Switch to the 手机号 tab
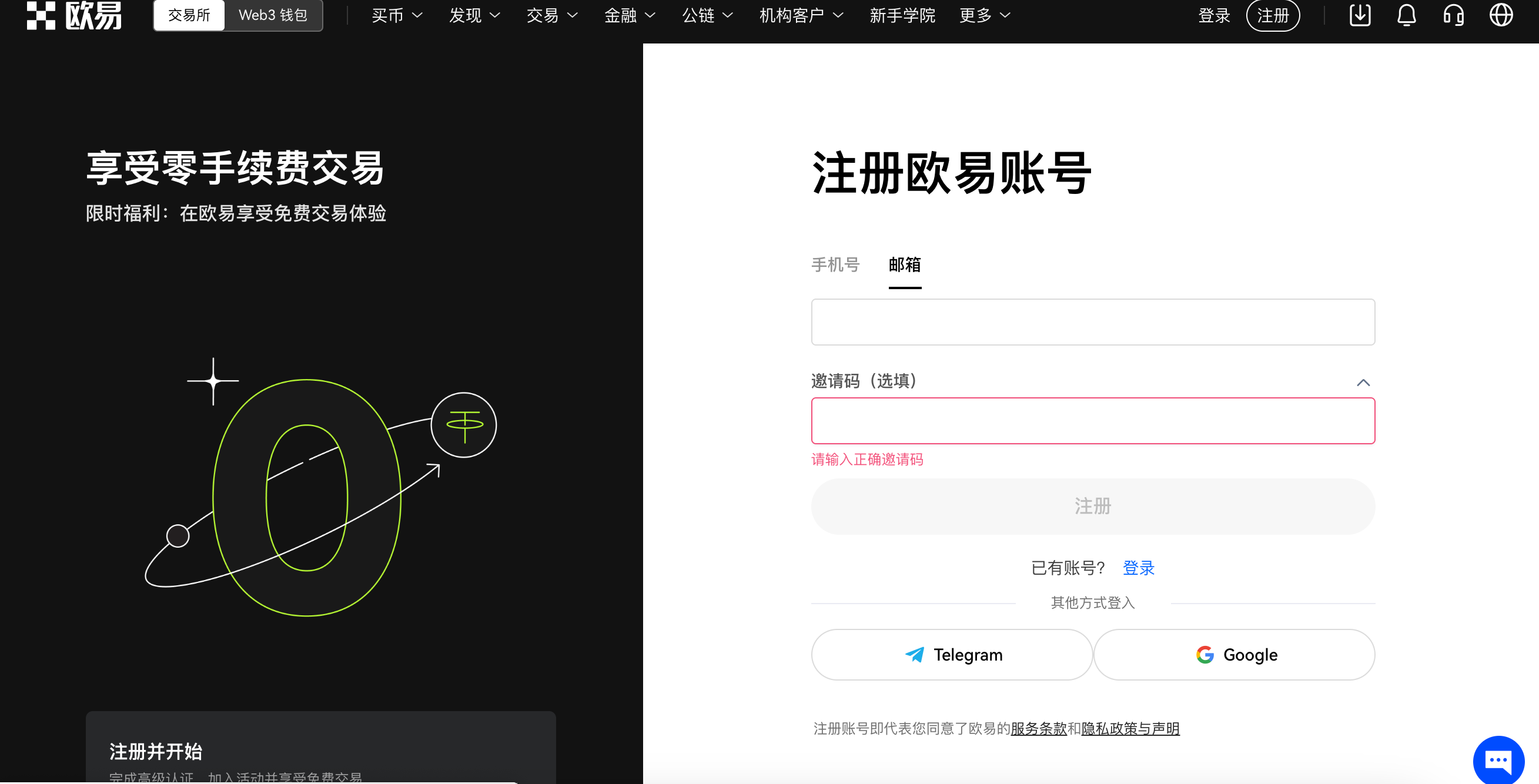Screen dimensions: 1539x784 835,265
